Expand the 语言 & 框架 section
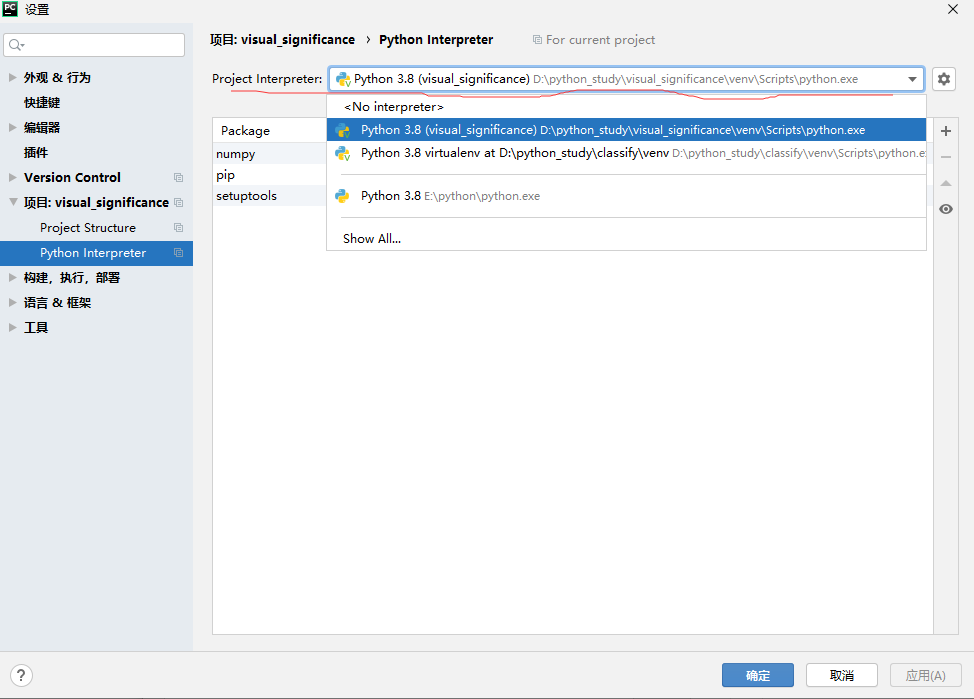The width and height of the screenshot is (974, 699). (x=12, y=303)
